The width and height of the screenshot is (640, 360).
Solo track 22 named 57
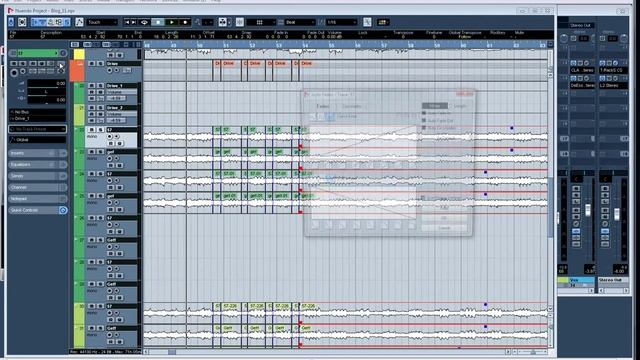[100, 130]
